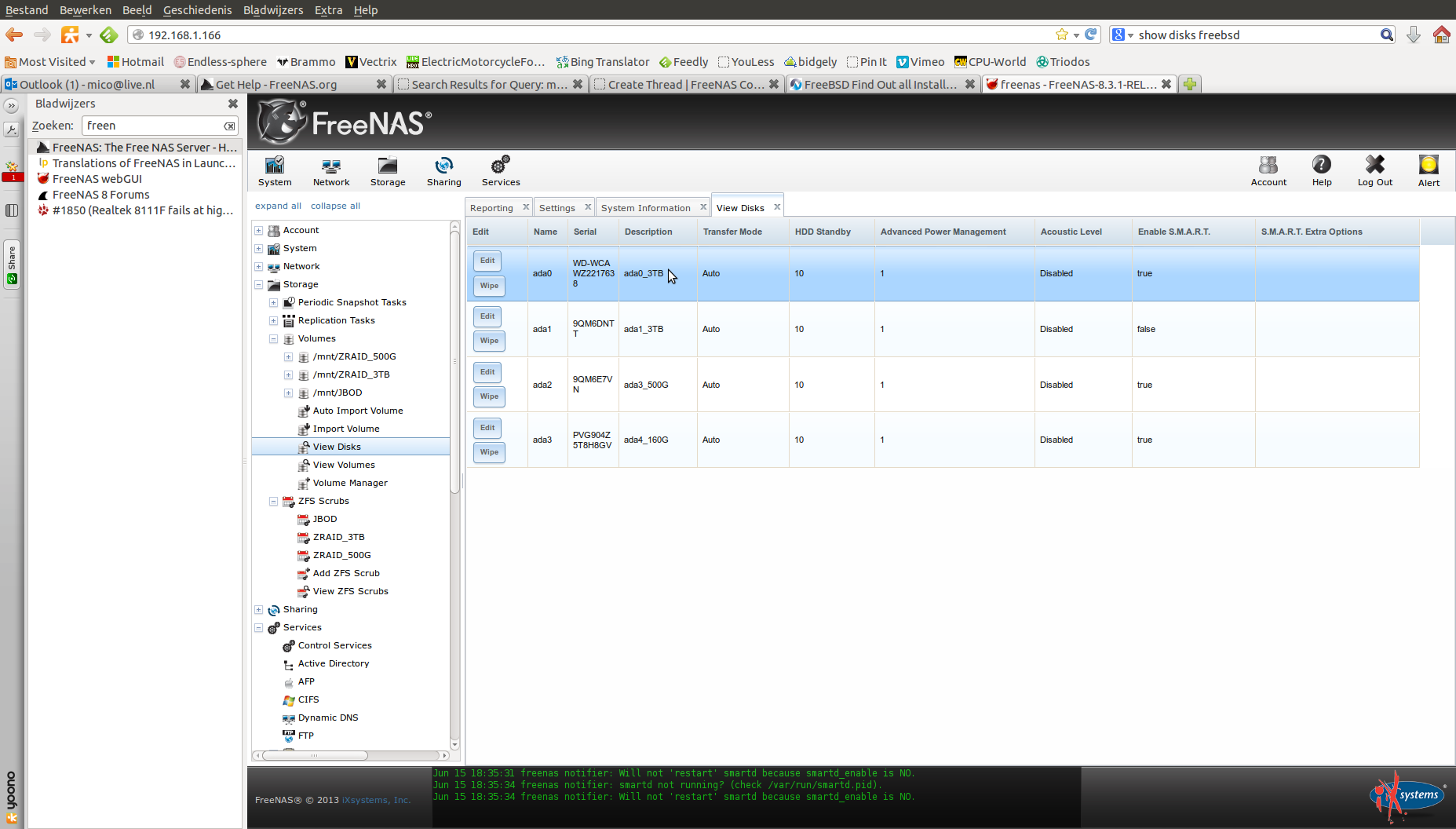Sort by the Serial column header
Image resolution: width=1456 pixels, height=829 pixels.
click(x=585, y=232)
